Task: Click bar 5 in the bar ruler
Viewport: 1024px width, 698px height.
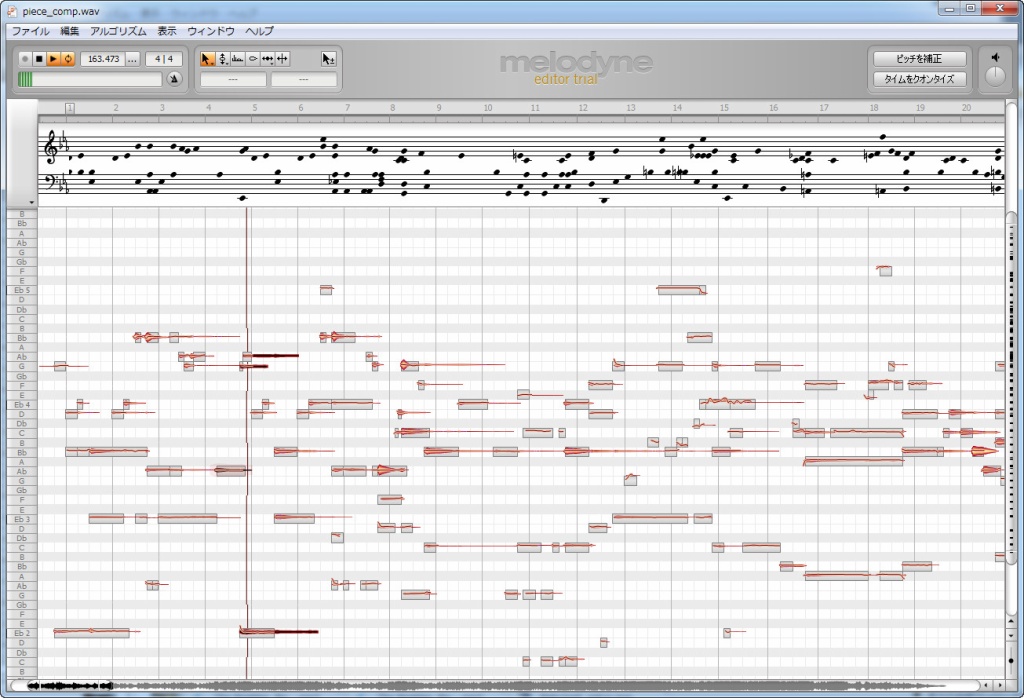Action: [x=255, y=108]
